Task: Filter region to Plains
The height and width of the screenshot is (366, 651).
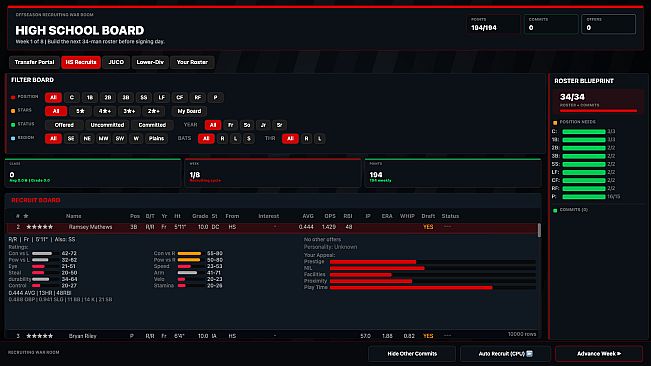Action: click(156, 139)
